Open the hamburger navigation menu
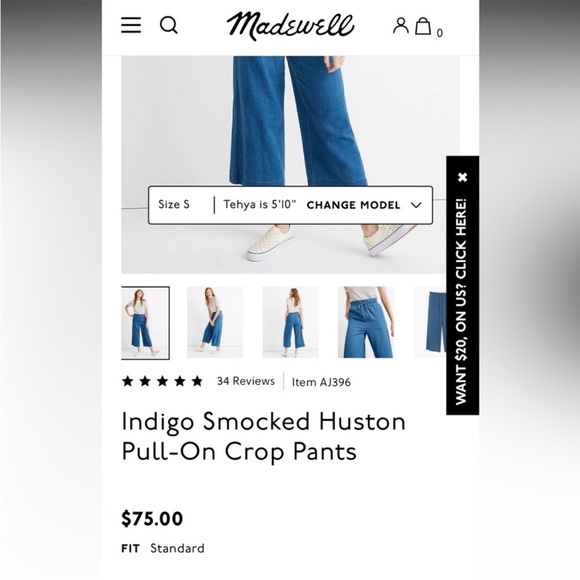This screenshot has width=580, height=580. (131, 25)
